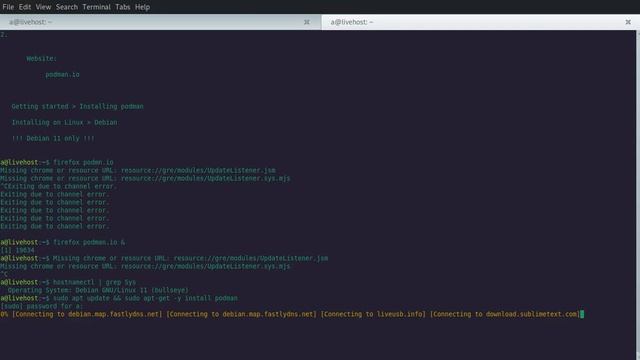Click the 'podman.io' website text

tap(62, 75)
